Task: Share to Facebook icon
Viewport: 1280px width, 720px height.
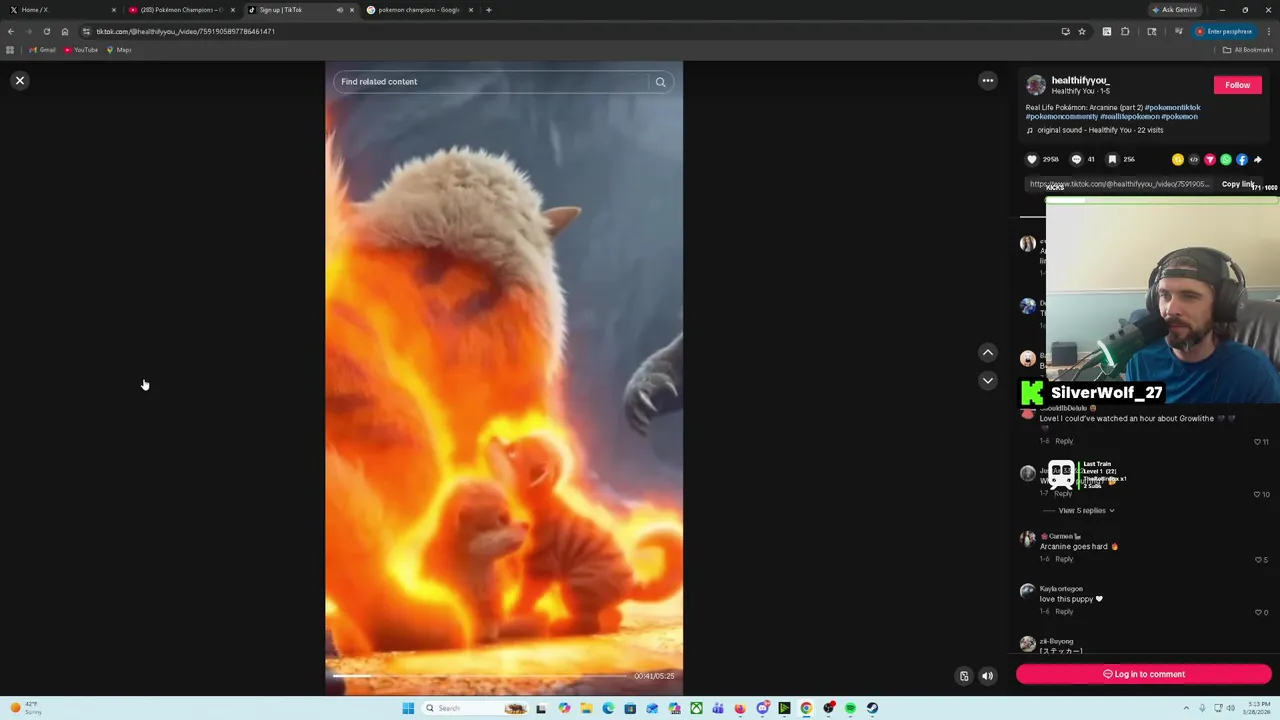Action: (1242, 159)
